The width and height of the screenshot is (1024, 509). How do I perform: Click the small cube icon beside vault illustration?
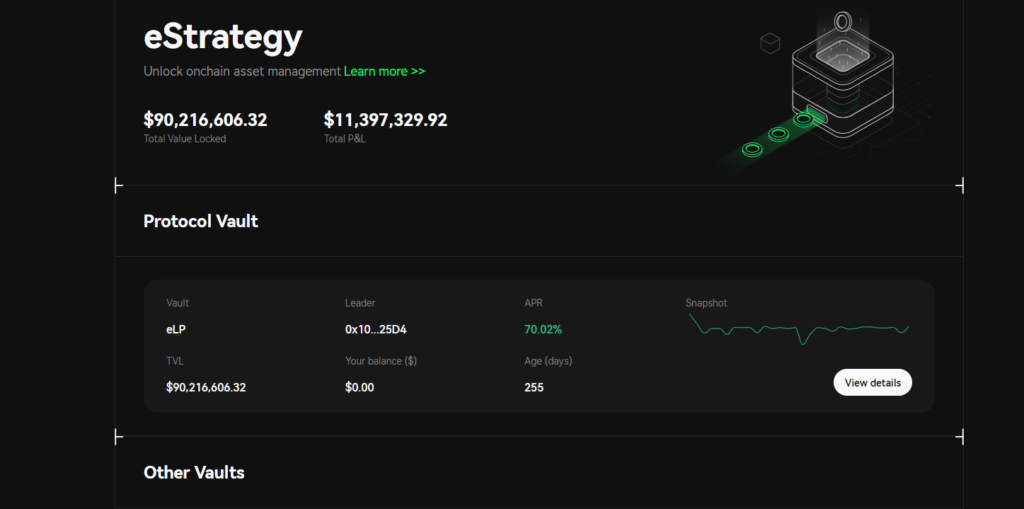point(769,43)
